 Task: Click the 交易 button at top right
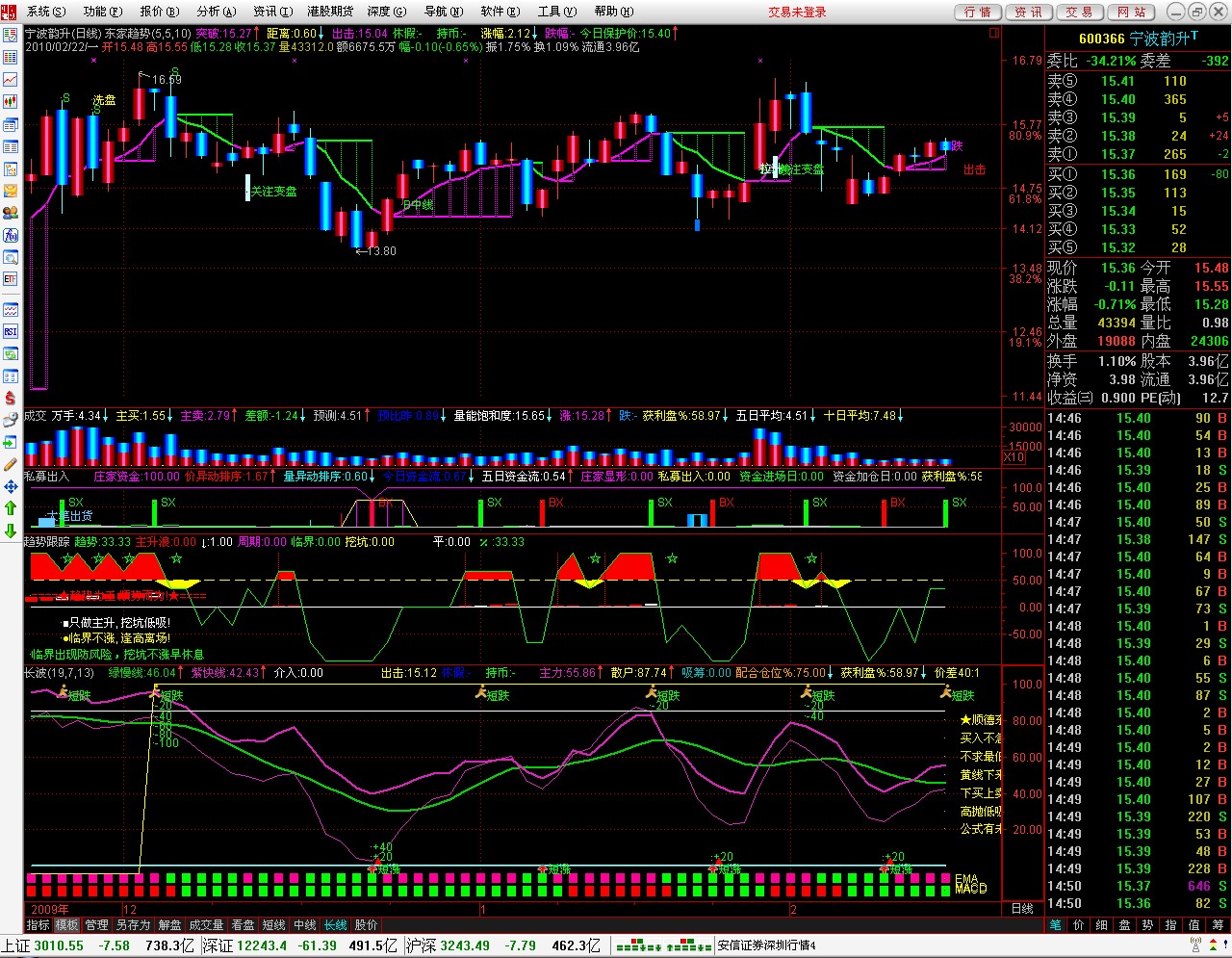click(x=1079, y=12)
